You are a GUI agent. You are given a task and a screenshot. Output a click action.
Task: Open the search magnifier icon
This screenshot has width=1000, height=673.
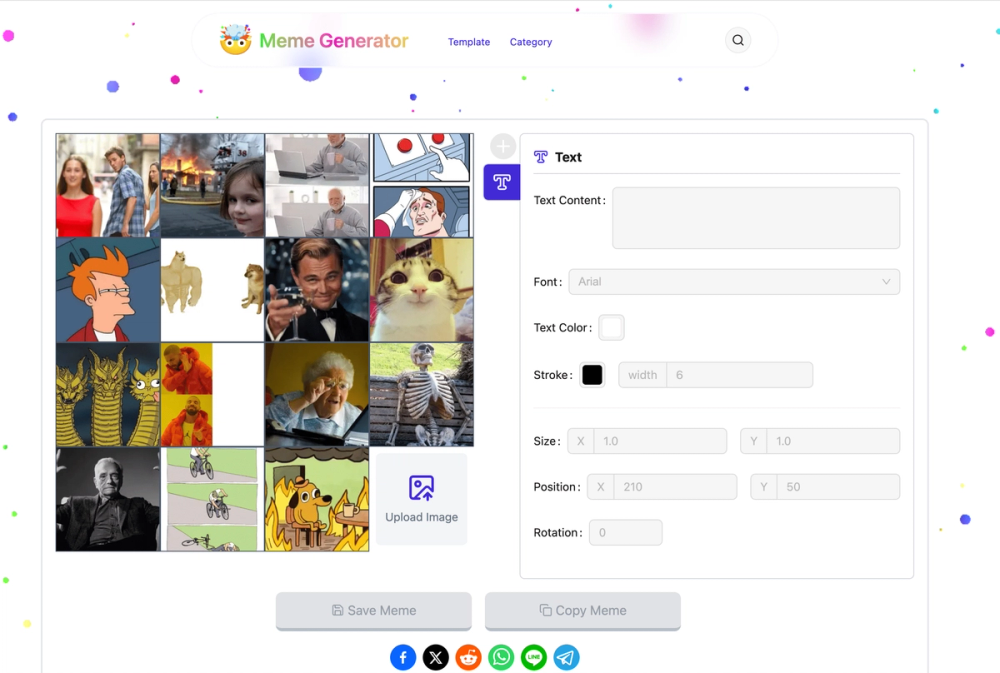738,40
